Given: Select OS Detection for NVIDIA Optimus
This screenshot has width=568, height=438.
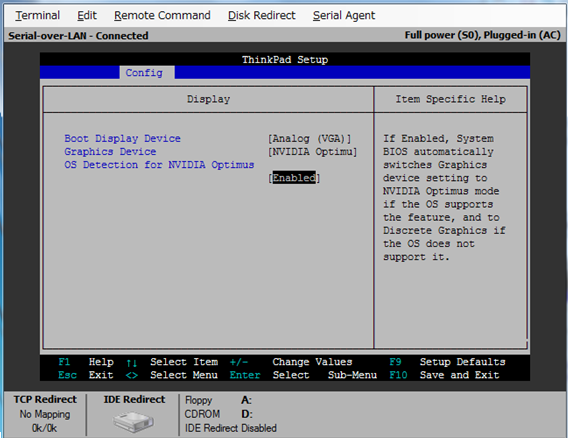Looking at the screenshot, I should [159, 165].
